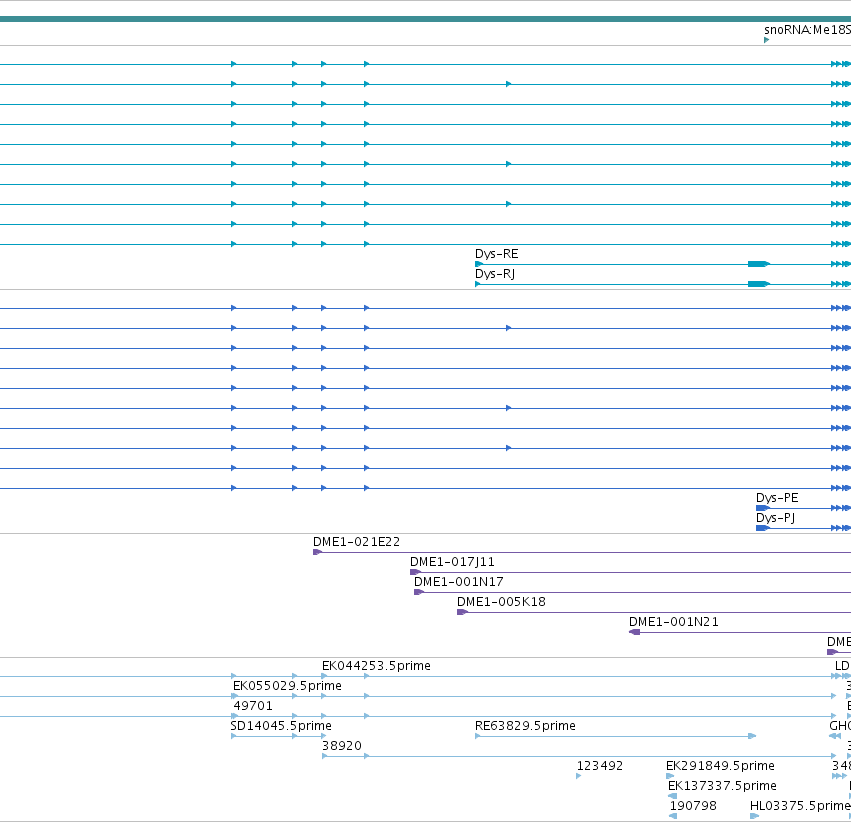Open the DME1-001N17 clone label
Image resolution: width=851 pixels, height=822 pixels.
coord(459,582)
